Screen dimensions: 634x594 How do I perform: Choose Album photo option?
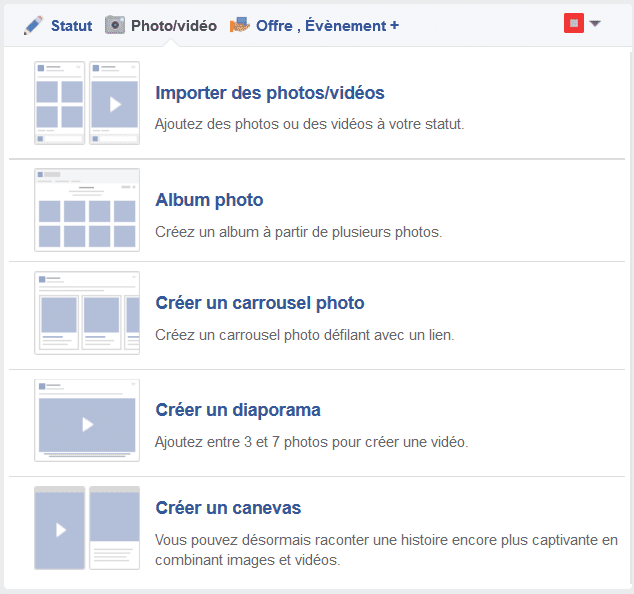[209, 200]
